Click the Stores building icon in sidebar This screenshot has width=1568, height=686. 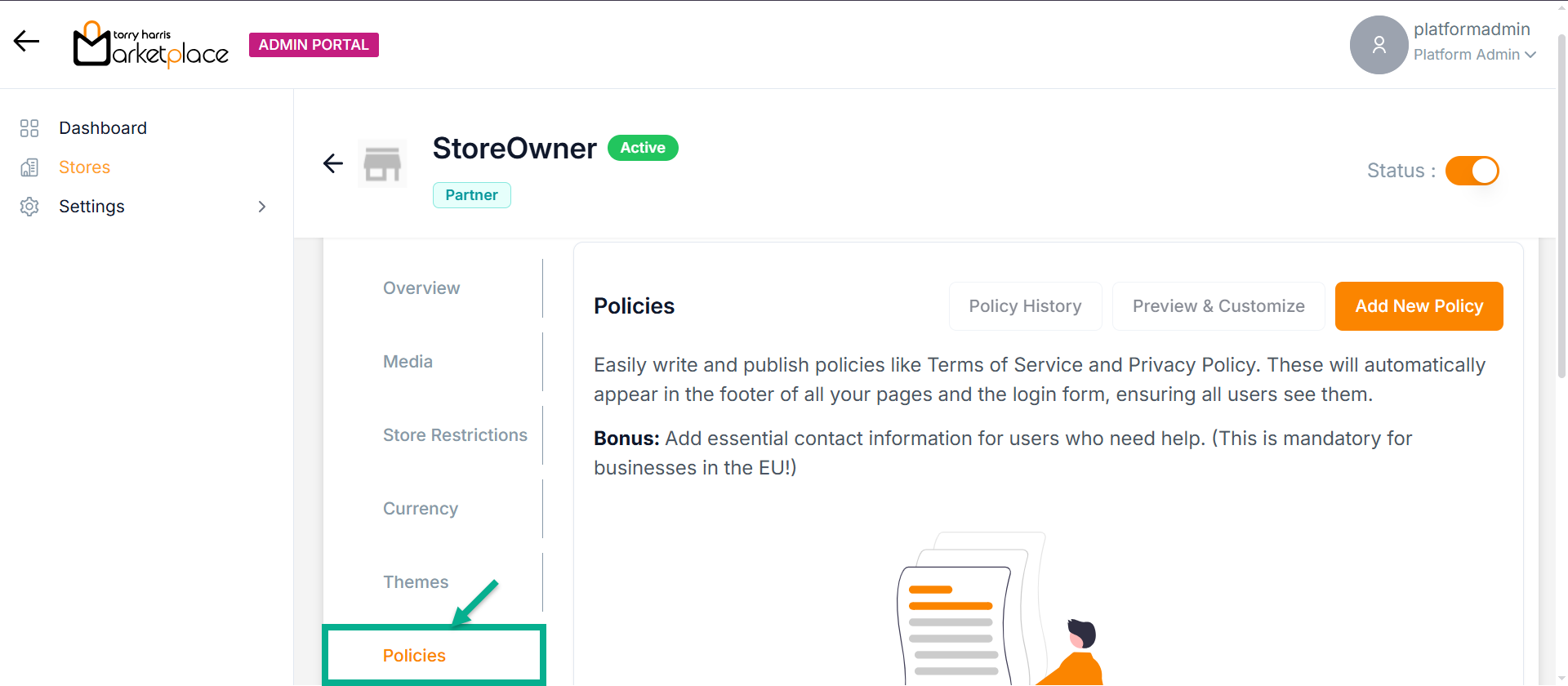point(29,167)
